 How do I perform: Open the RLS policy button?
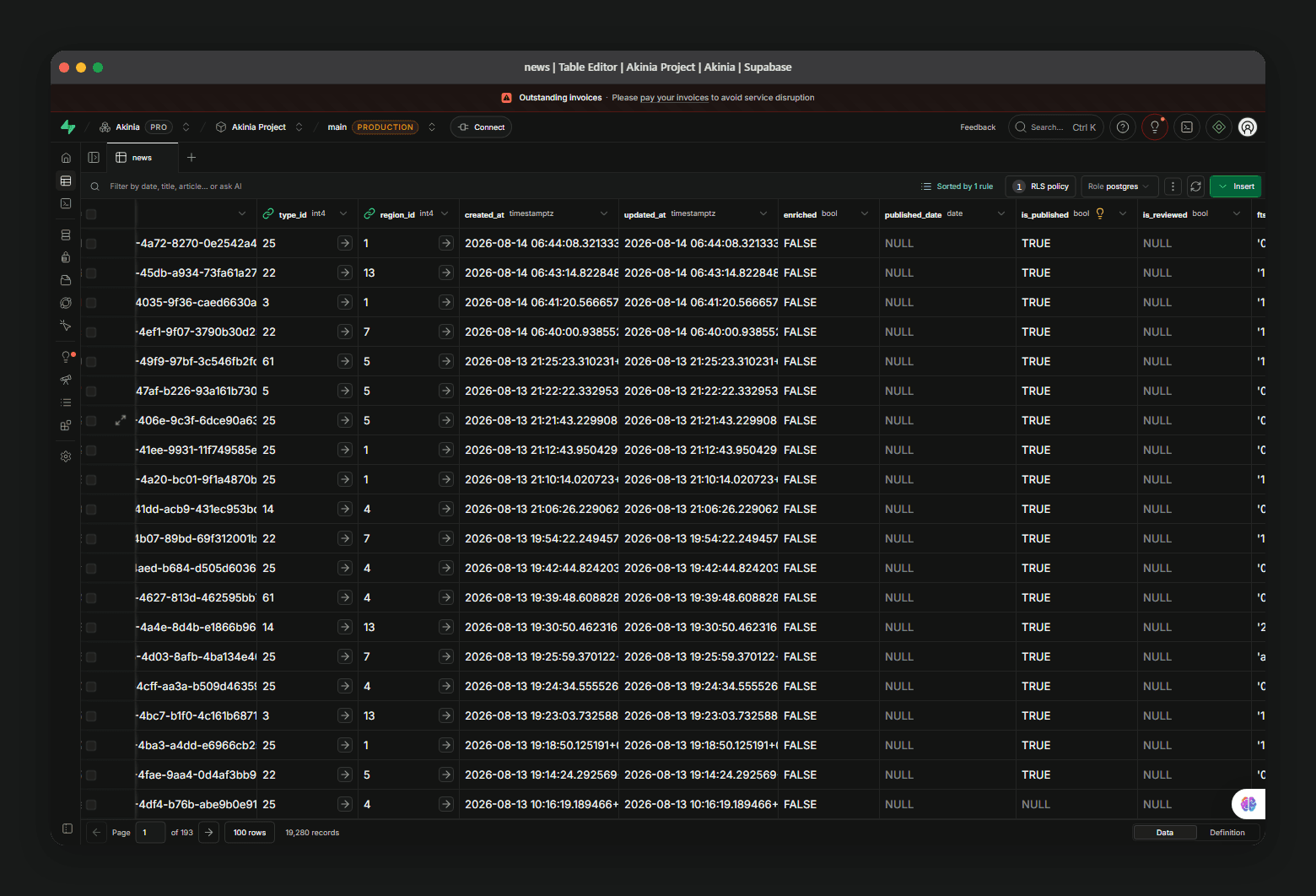1041,186
